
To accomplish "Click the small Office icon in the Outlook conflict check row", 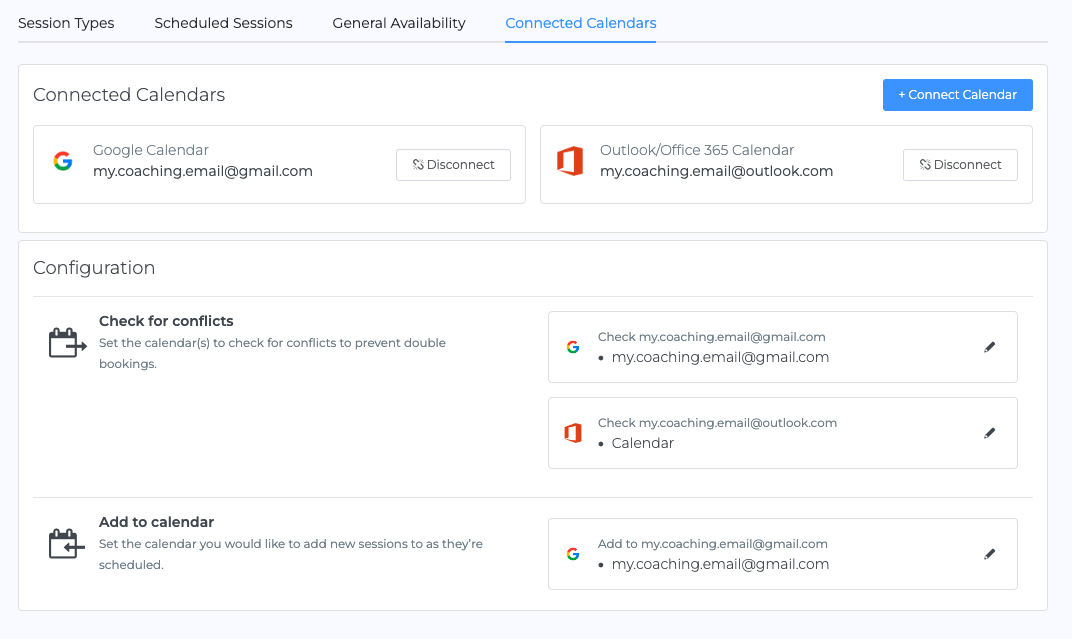I will point(573,433).
